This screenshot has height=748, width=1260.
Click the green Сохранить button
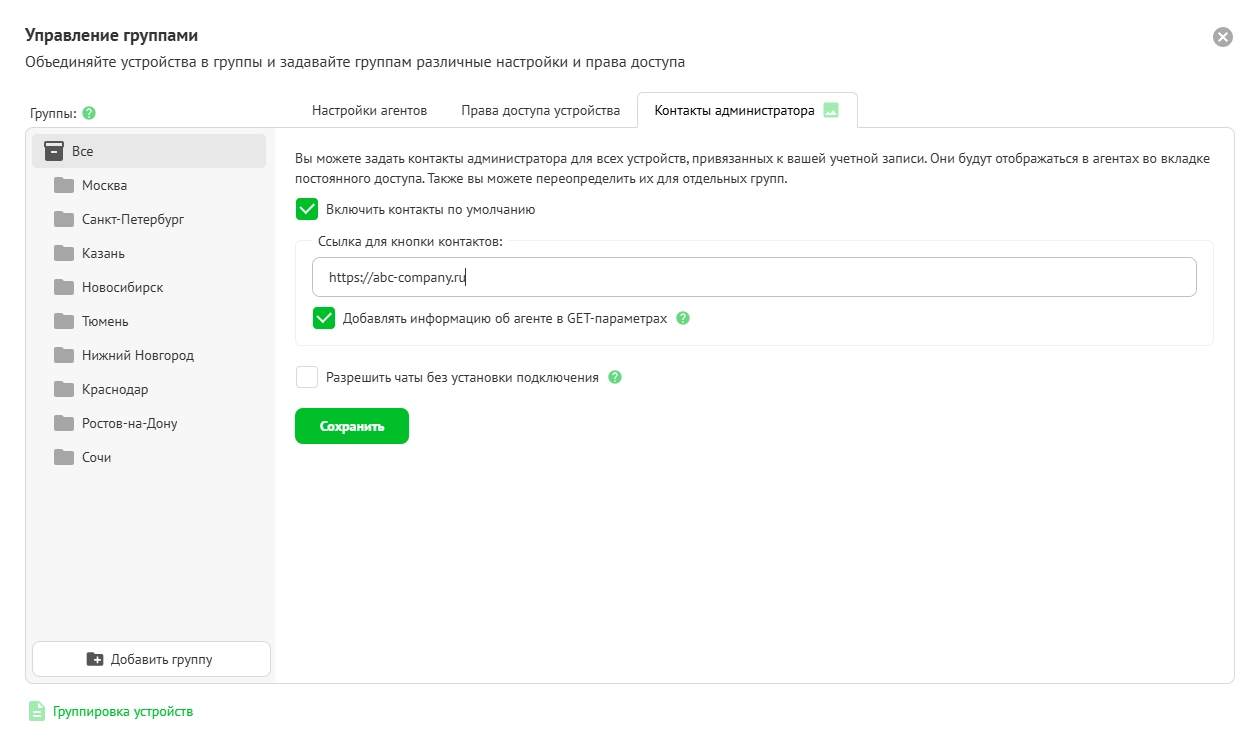(352, 426)
